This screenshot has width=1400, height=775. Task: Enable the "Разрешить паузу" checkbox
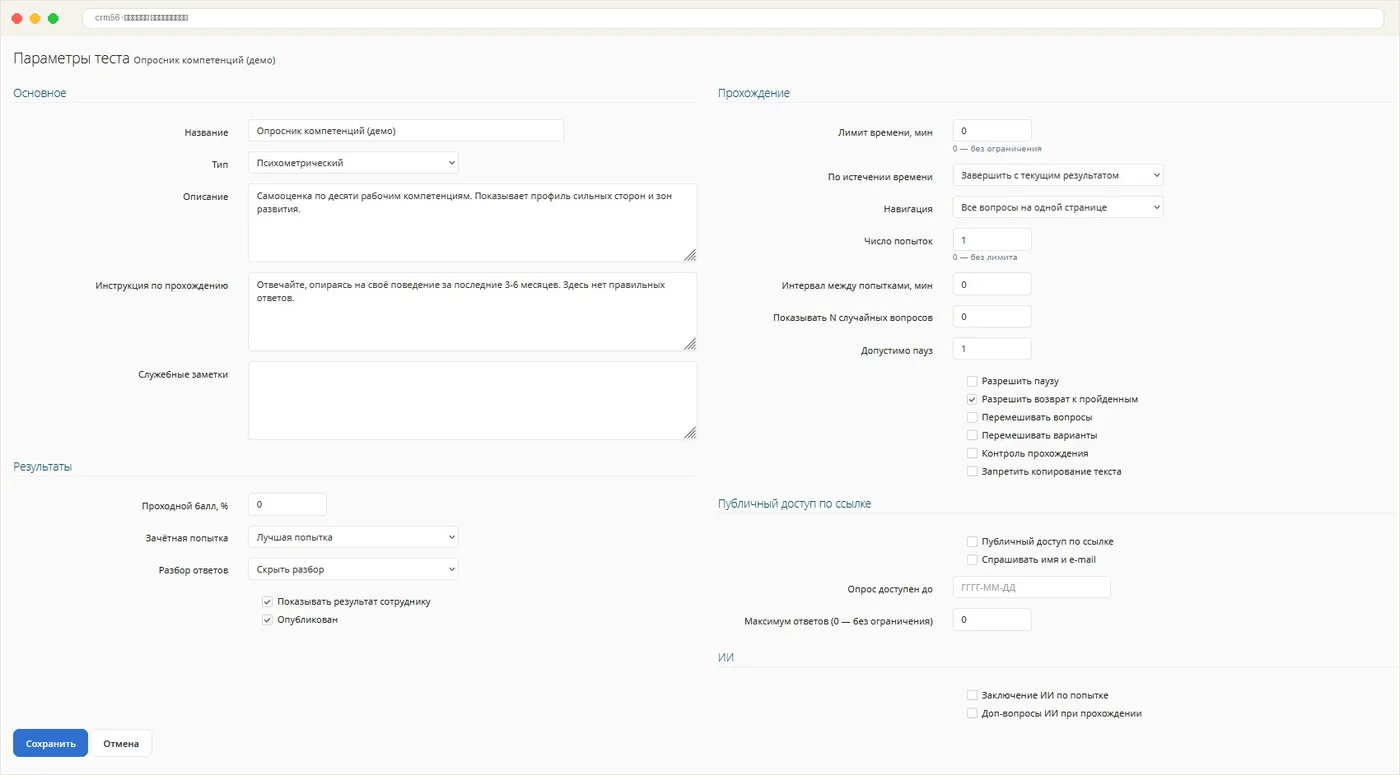pyautogui.click(x=972, y=381)
